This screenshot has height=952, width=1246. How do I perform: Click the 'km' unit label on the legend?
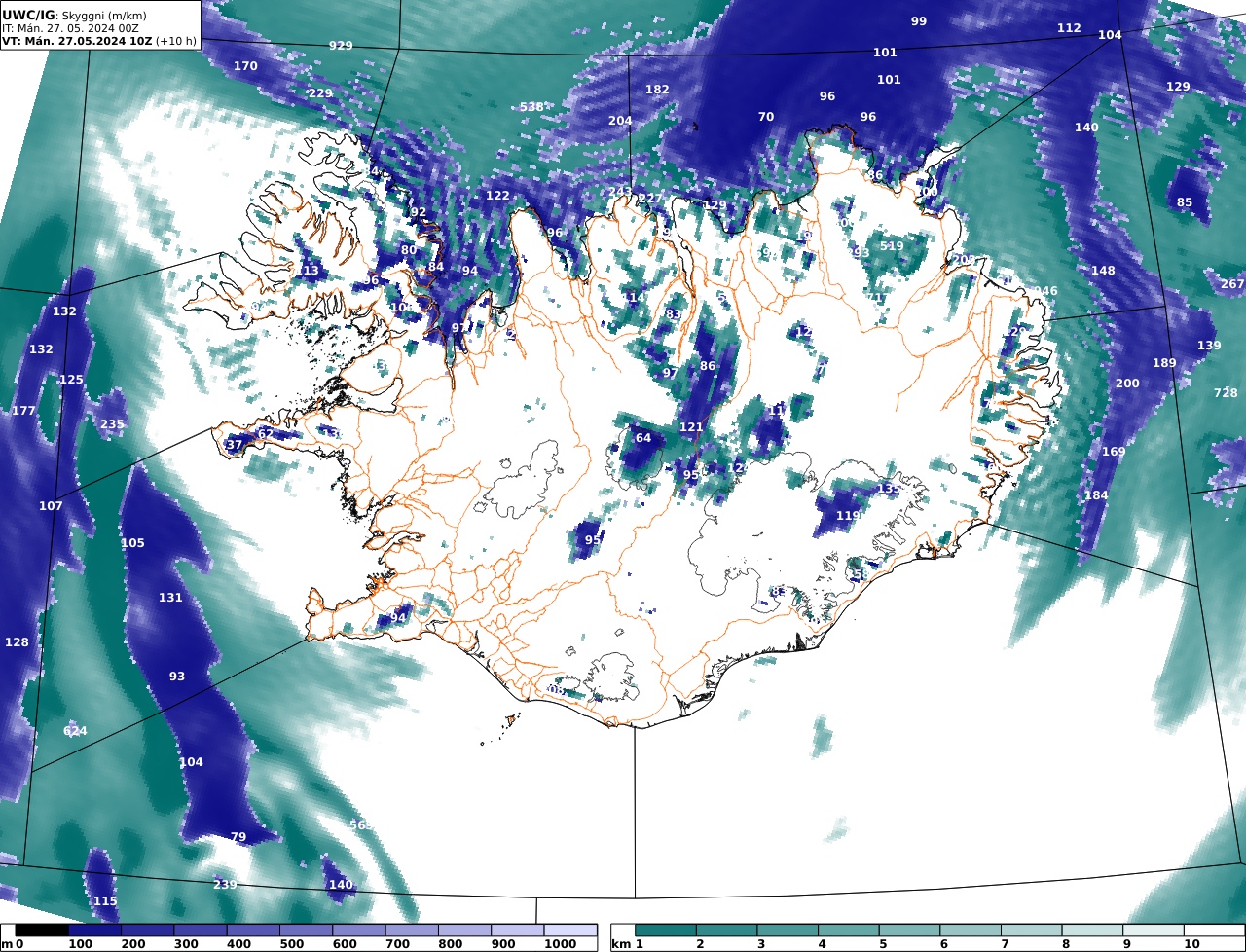pos(620,944)
